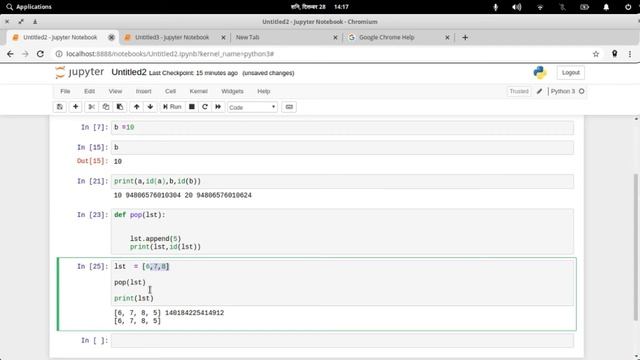Close the Google Chrome Help tab
640x360 pixels.
(447, 38)
